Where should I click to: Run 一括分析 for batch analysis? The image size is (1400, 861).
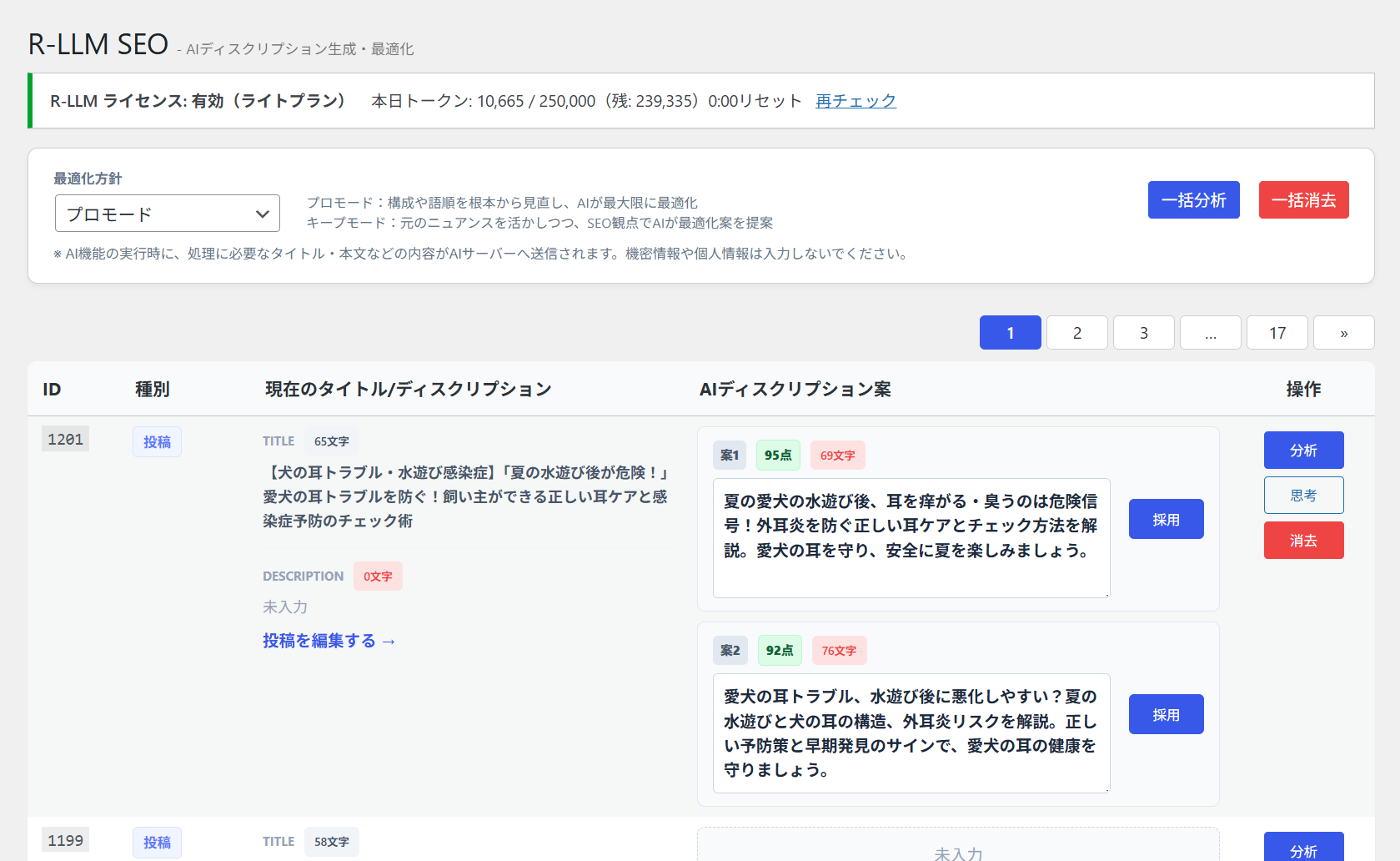pos(1193,199)
